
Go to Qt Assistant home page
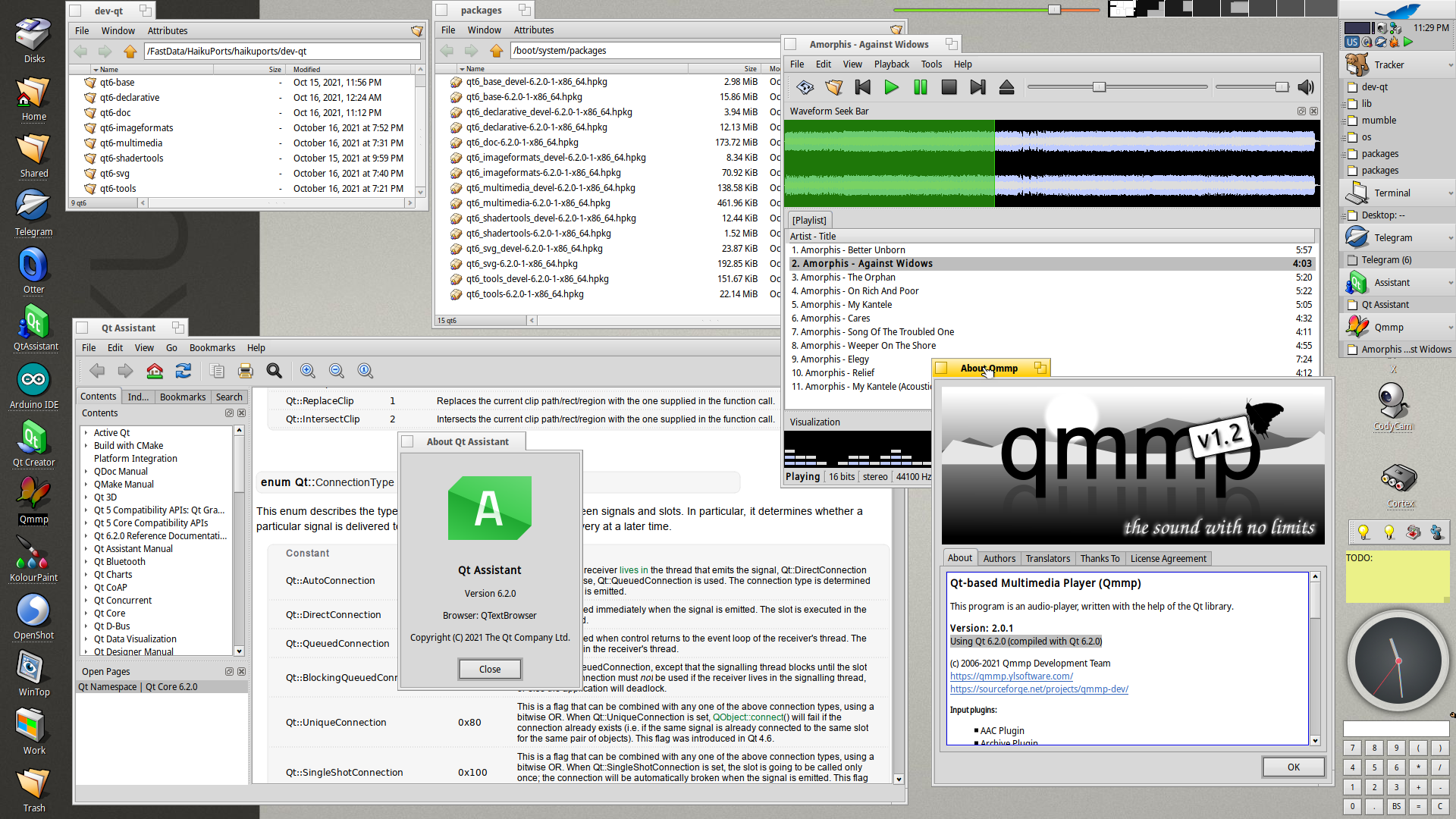point(155,371)
